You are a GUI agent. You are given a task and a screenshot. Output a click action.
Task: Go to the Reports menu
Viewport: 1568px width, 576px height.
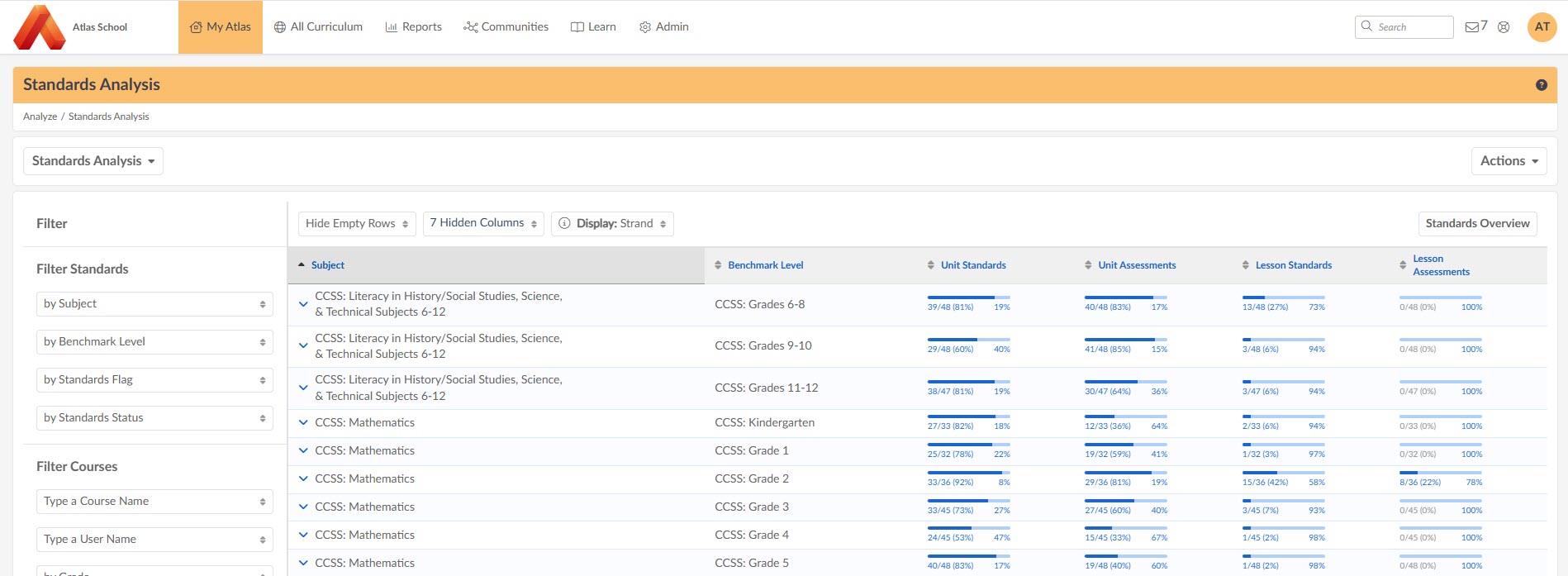(x=414, y=27)
